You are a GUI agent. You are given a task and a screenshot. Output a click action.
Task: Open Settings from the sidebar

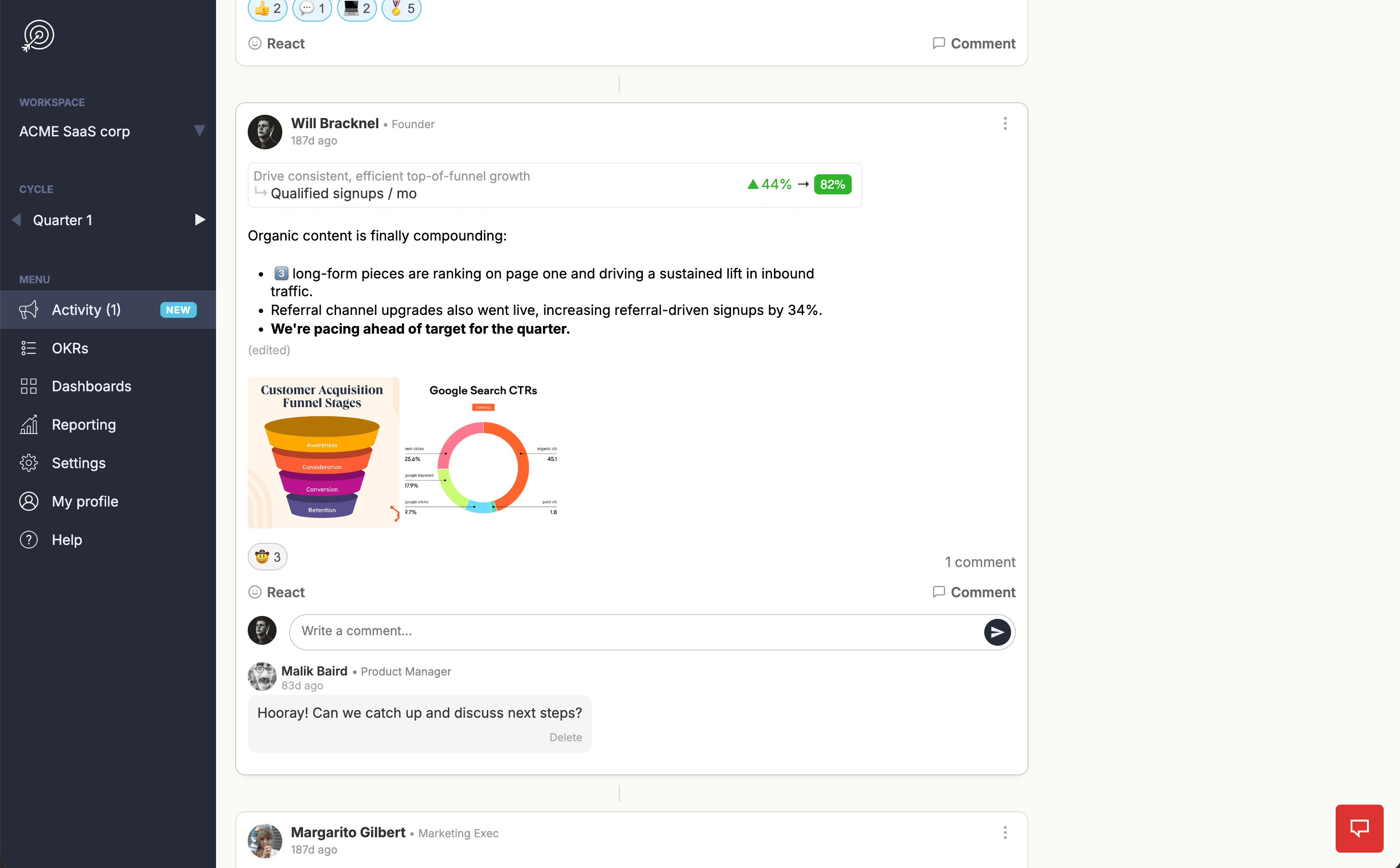(108, 463)
